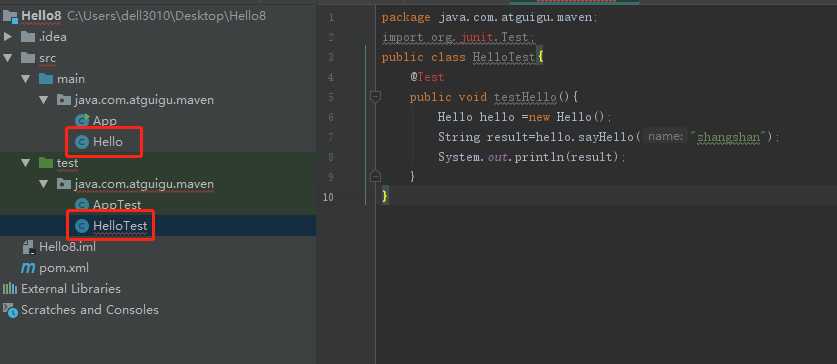Expand the .idea folder arrow
This screenshot has height=364, width=837.
[7, 37]
